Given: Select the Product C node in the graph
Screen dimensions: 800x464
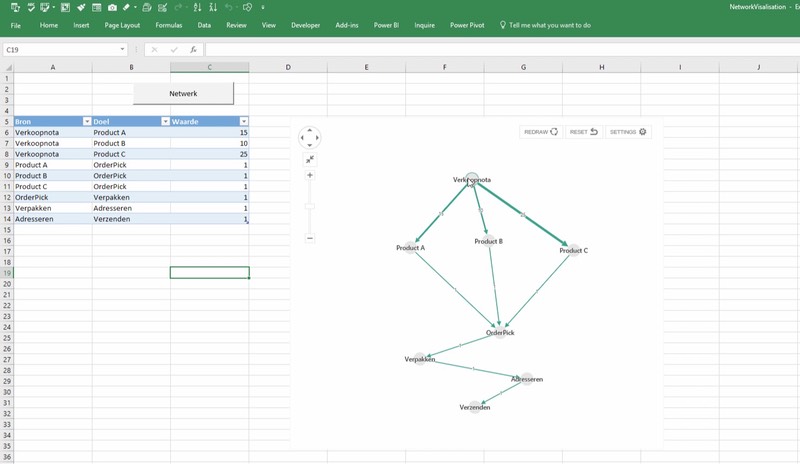Looking at the screenshot, I should pos(573,250).
